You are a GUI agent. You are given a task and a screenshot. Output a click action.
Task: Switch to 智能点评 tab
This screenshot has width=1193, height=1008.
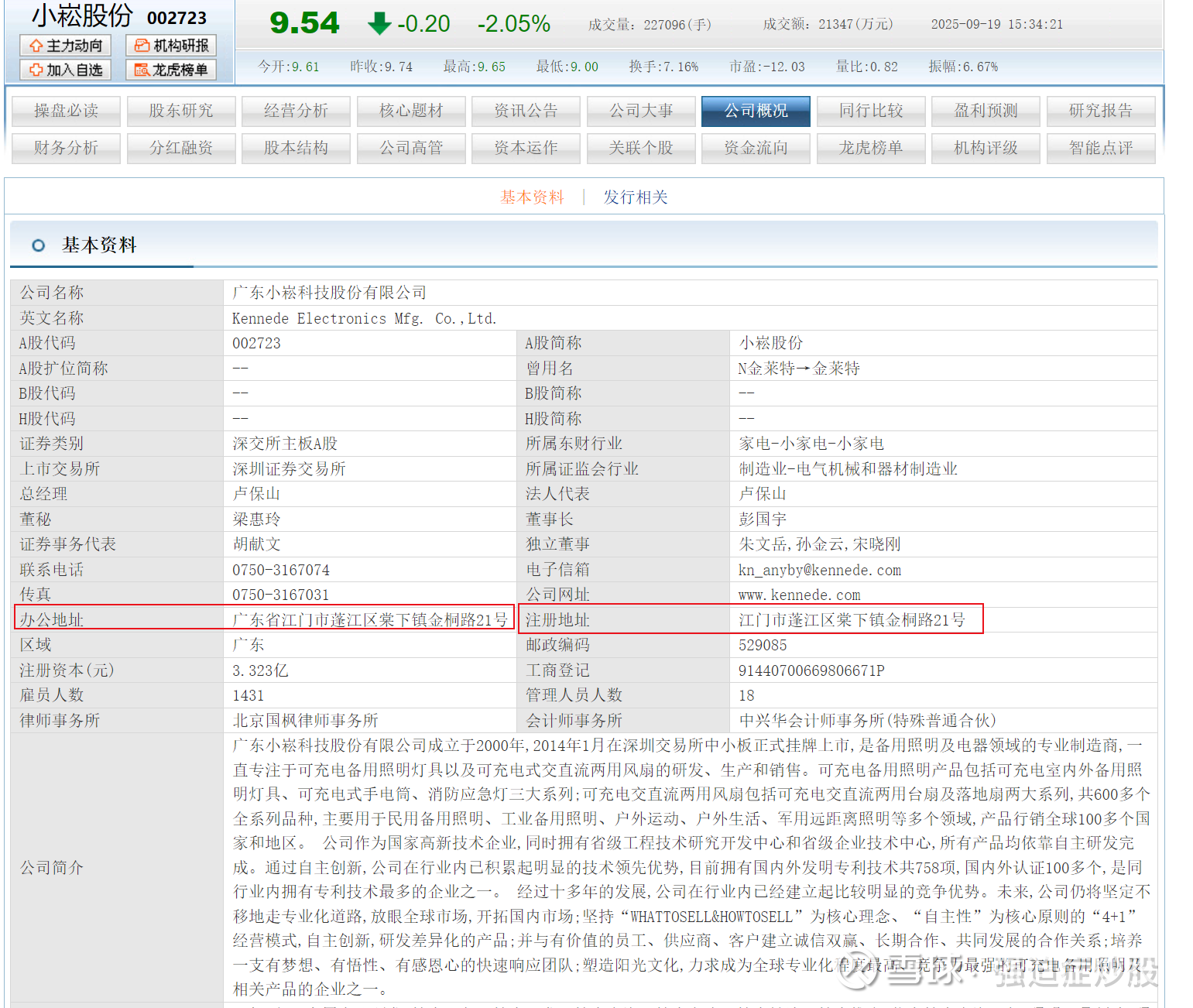pos(1101,148)
